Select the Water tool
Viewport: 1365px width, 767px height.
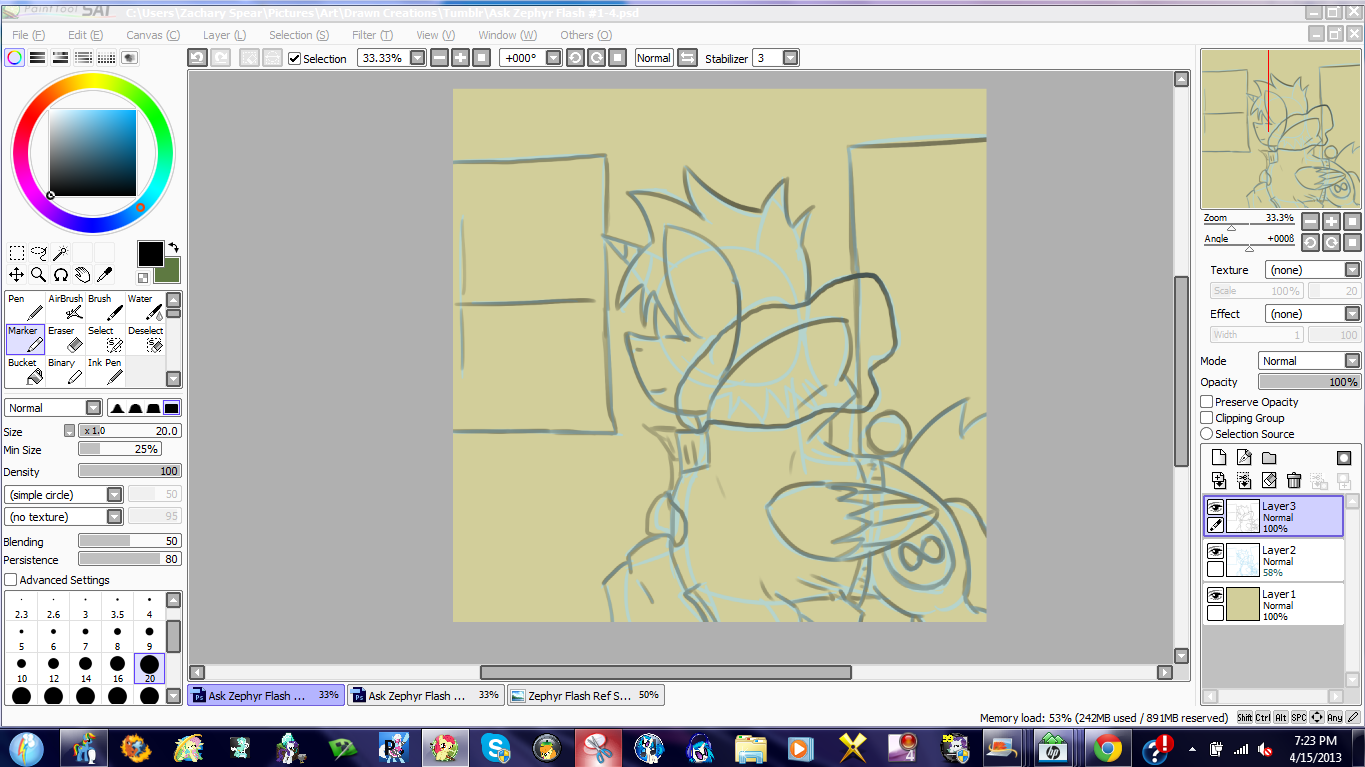coord(145,307)
